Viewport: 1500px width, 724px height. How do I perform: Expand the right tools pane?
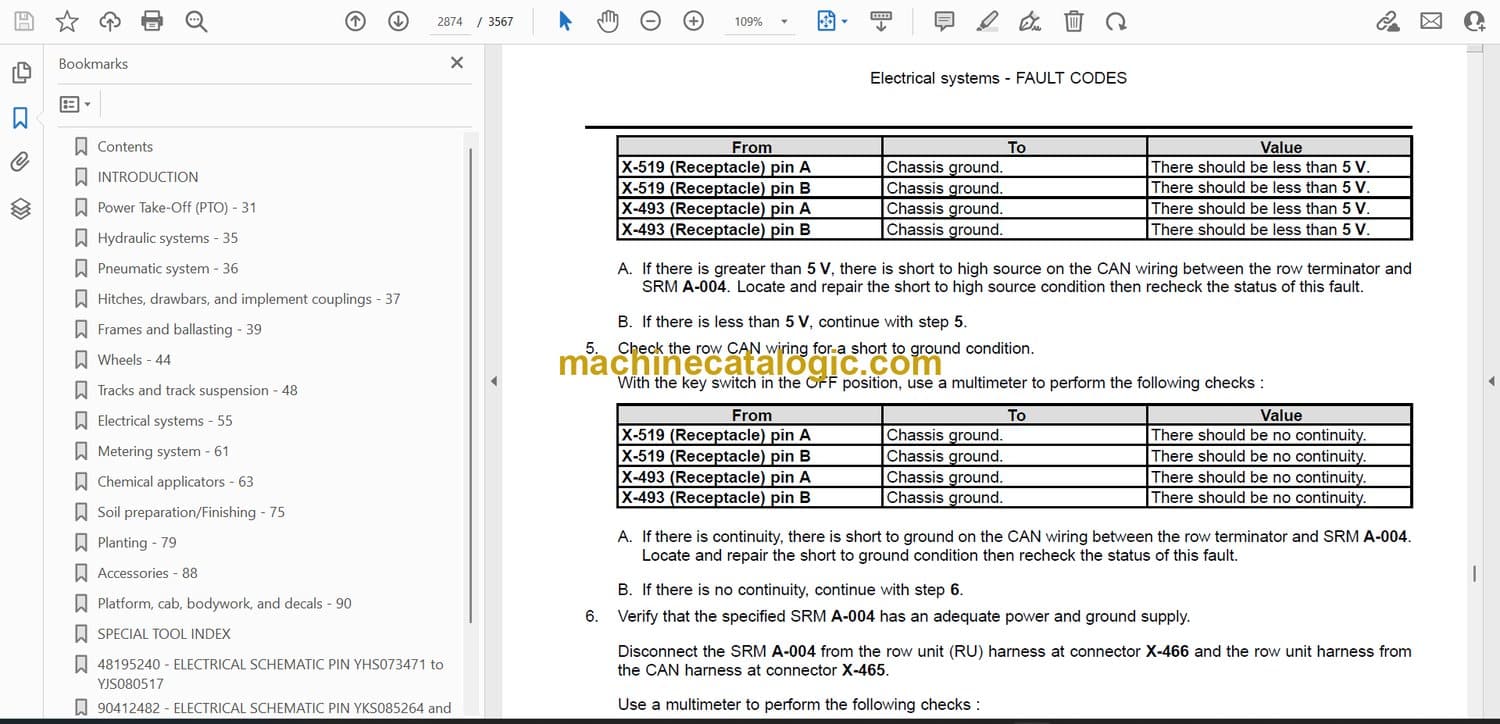point(1491,381)
